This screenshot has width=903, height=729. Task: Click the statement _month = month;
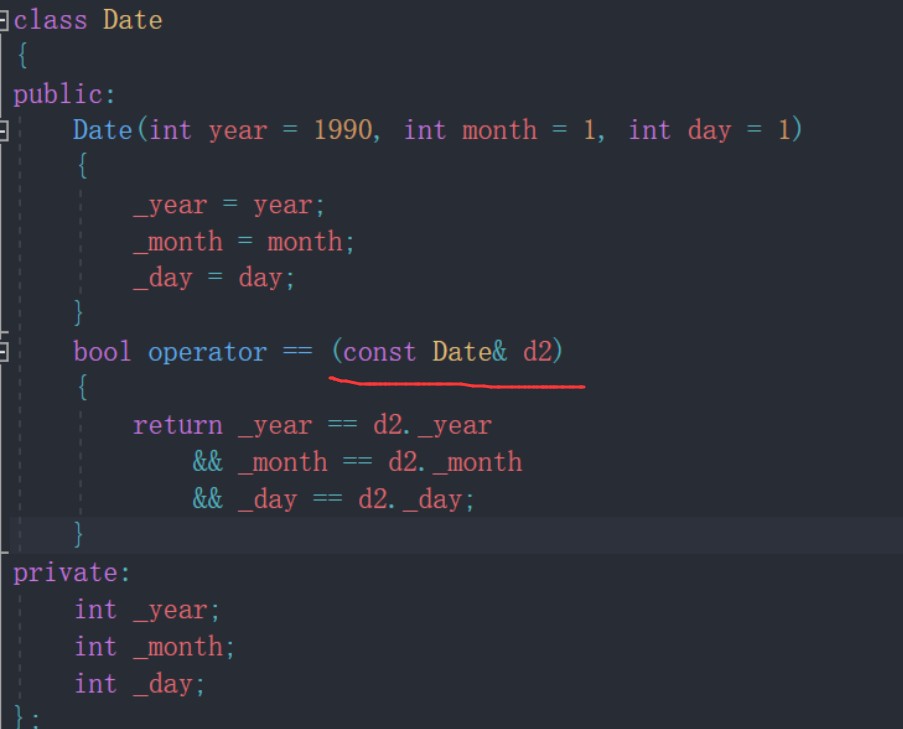click(244, 242)
